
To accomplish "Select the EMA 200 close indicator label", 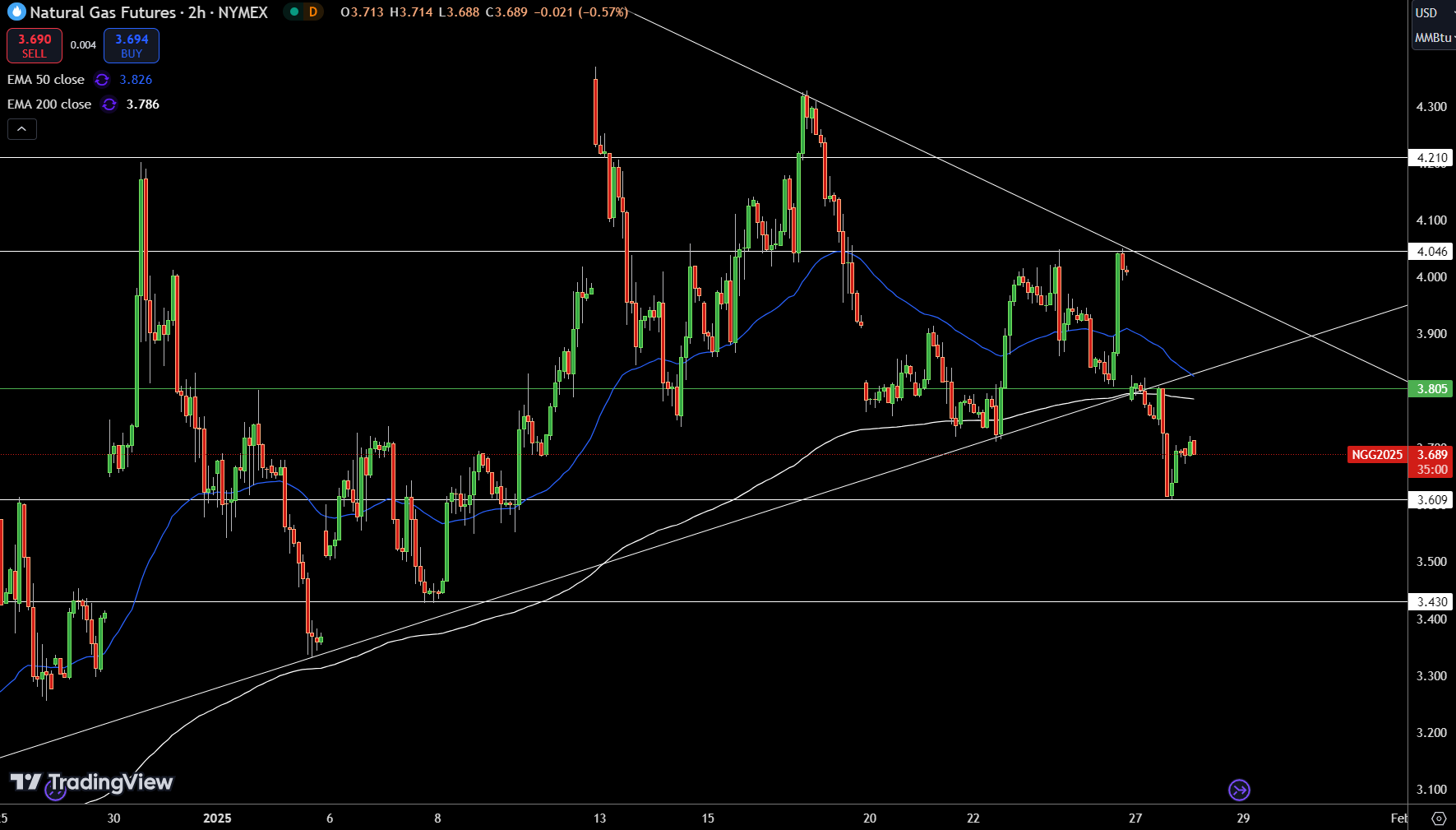I will [49, 104].
